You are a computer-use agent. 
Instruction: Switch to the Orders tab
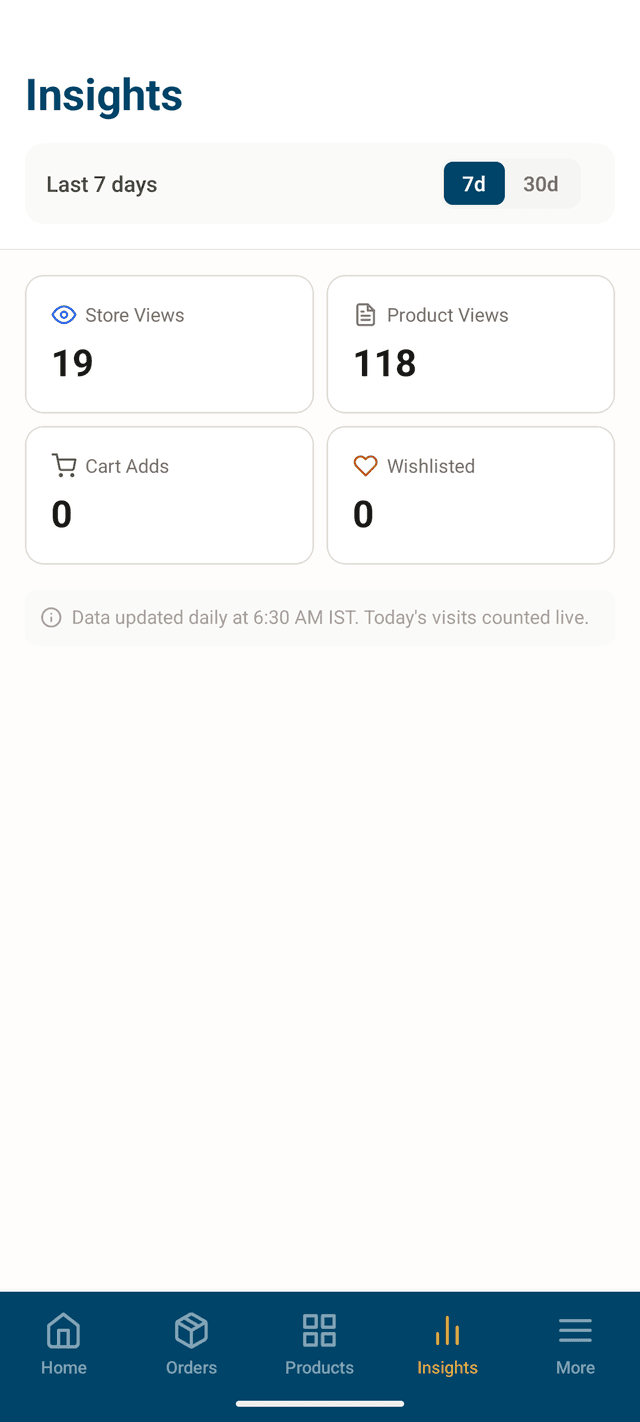click(x=191, y=1345)
